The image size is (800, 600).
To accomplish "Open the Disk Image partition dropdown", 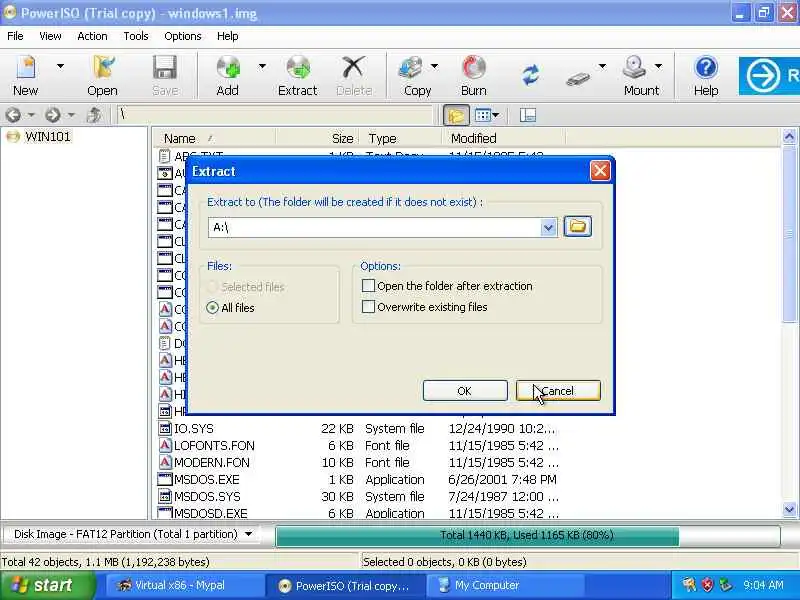I will [248, 534].
